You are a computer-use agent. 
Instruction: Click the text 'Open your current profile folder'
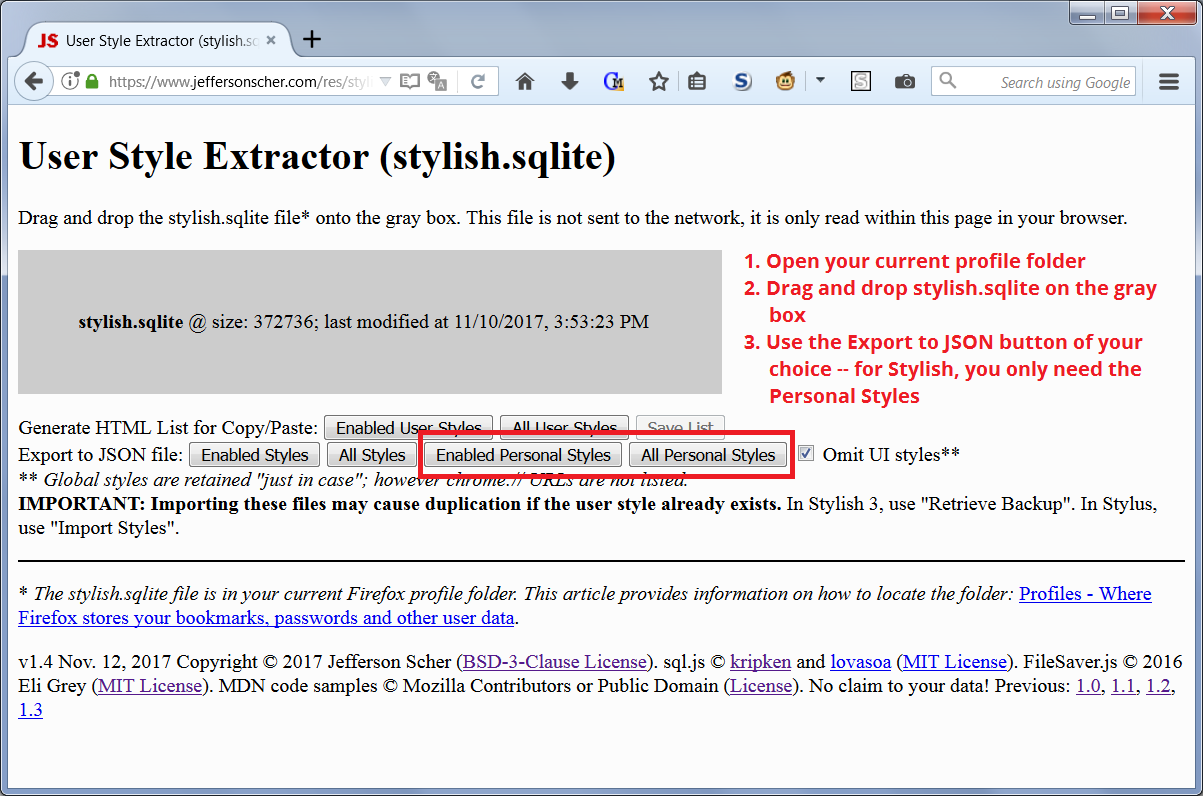[925, 261]
